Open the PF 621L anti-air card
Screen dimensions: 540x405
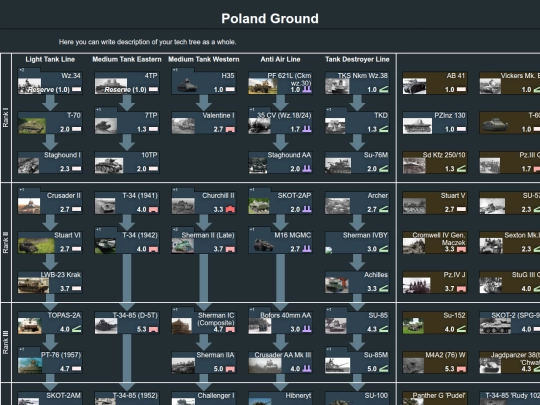(x=280, y=83)
